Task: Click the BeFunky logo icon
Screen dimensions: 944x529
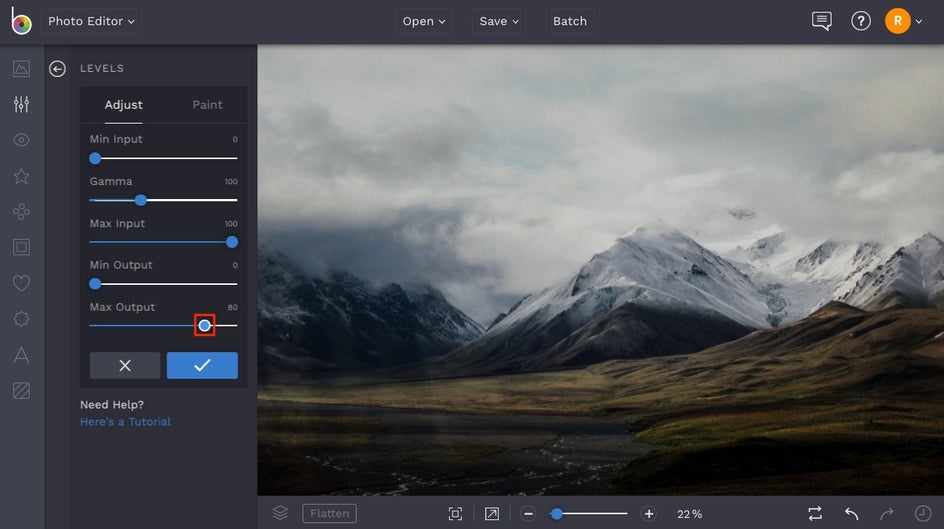Action: pos(21,21)
